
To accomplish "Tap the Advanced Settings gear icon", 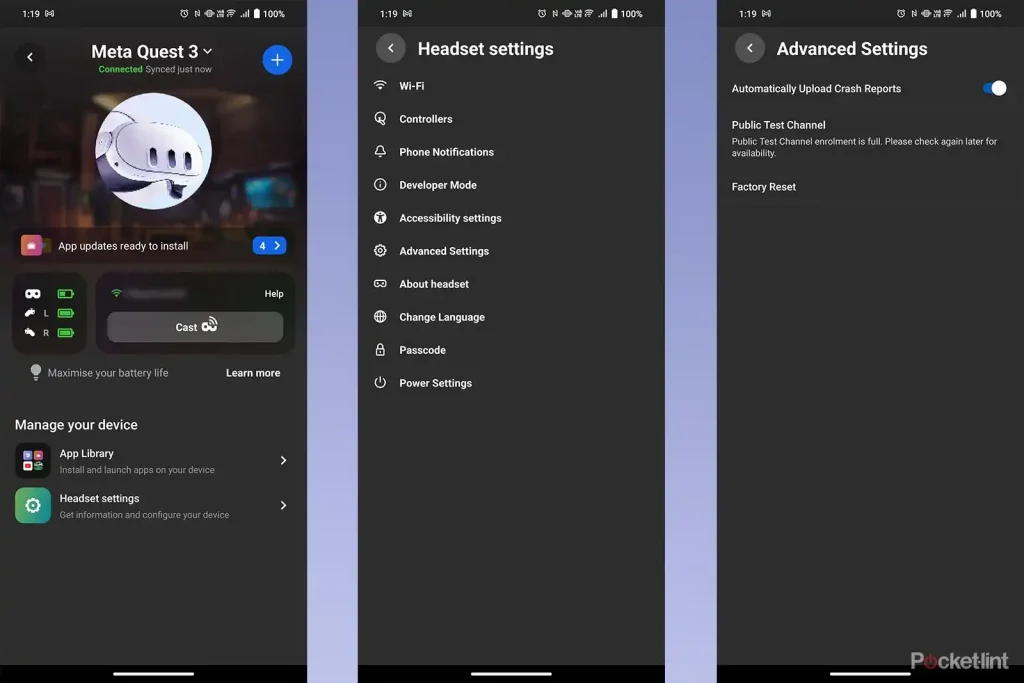I will click(x=380, y=251).
